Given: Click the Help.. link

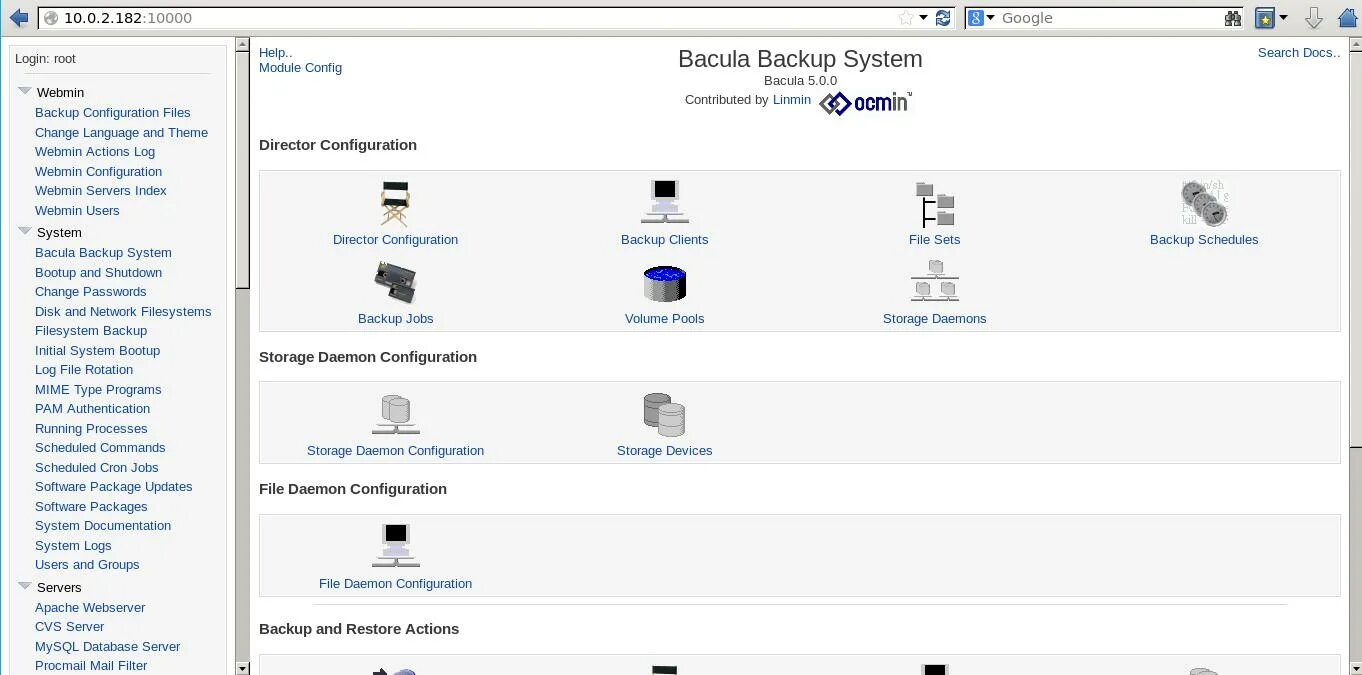Looking at the screenshot, I should coord(275,53).
